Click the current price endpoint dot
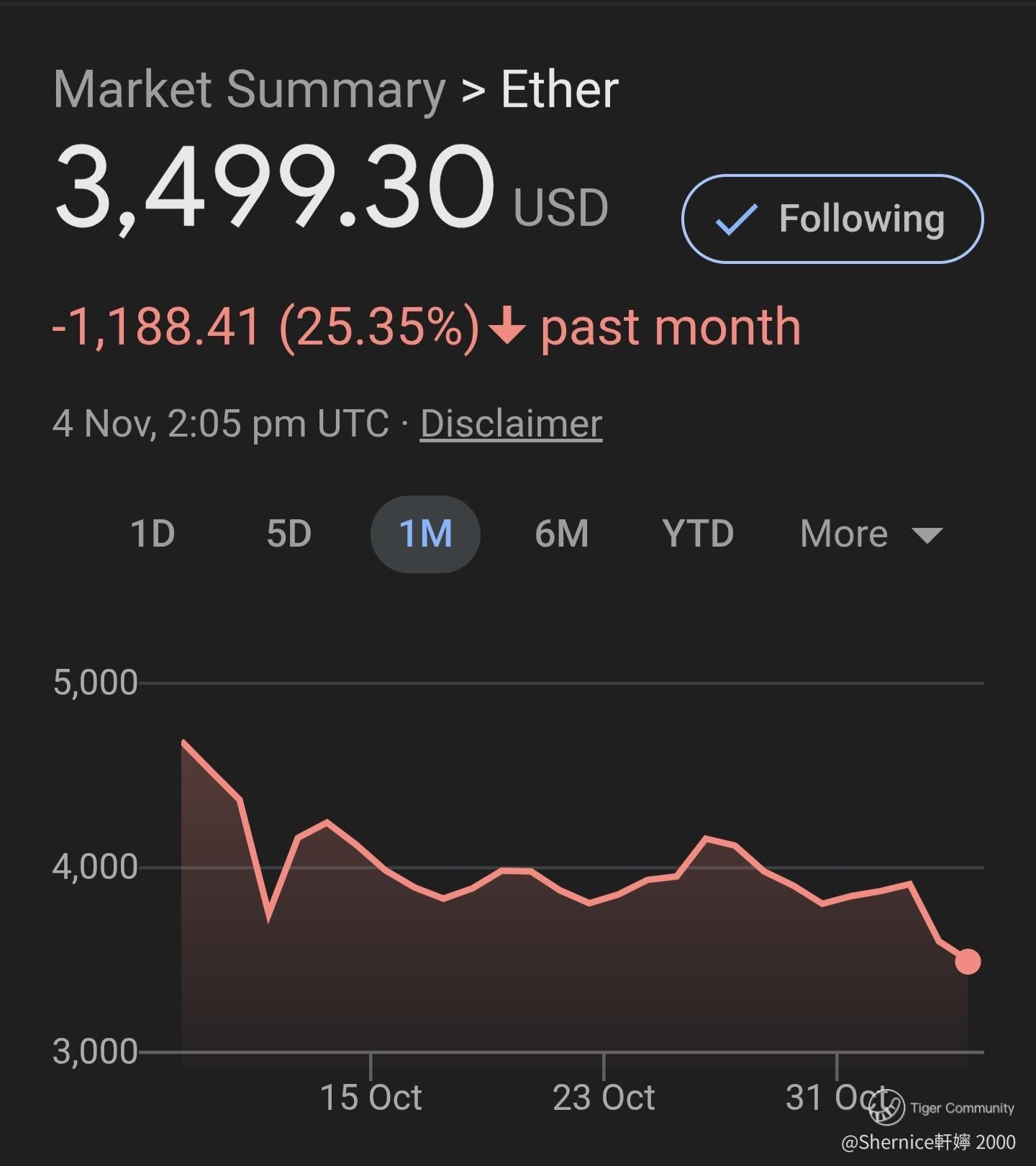 (x=968, y=962)
